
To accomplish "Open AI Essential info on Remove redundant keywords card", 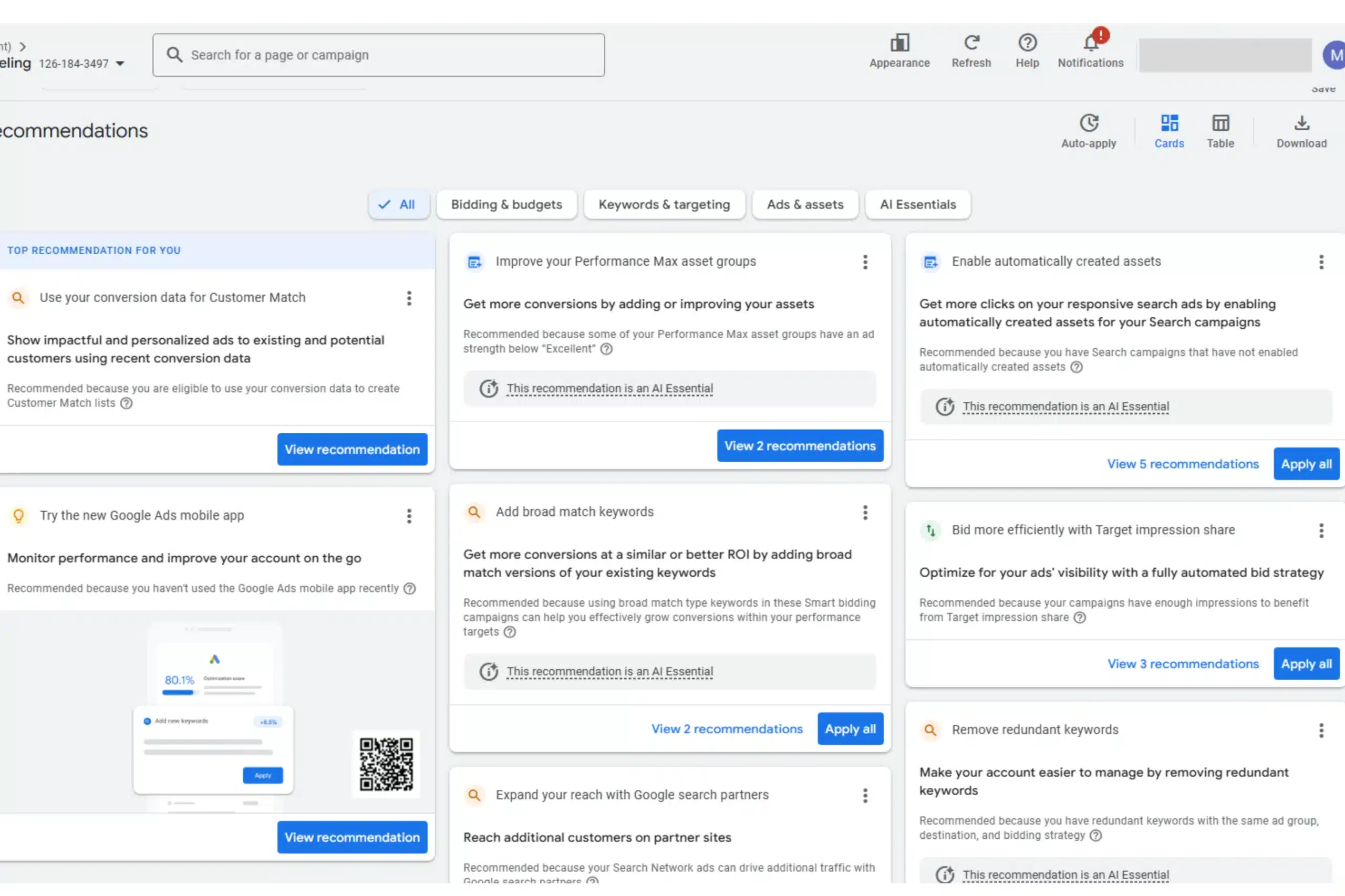I will click(1065, 875).
